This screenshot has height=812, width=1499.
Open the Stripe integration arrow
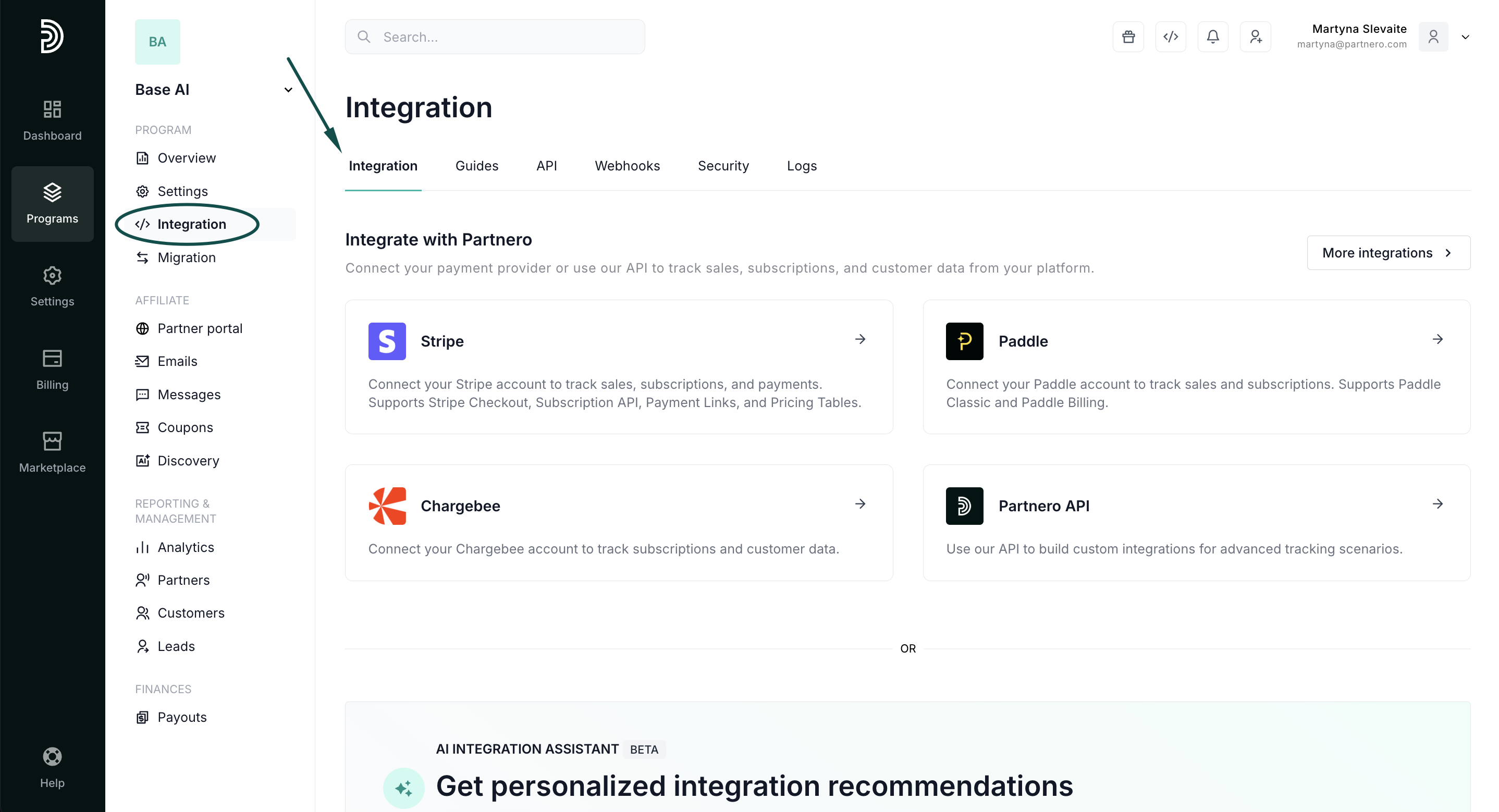click(860, 339)
